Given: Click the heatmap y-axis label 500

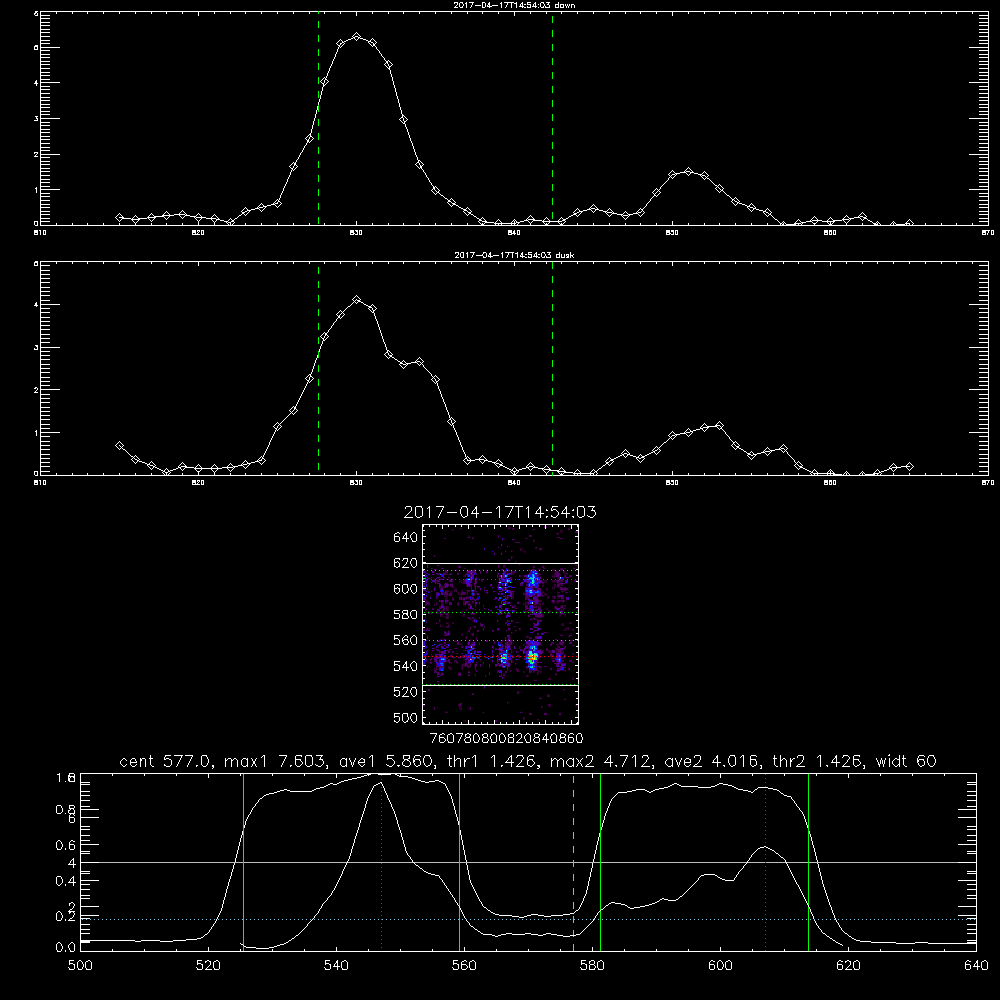Looking at the screenshot, I should (406, 717).
